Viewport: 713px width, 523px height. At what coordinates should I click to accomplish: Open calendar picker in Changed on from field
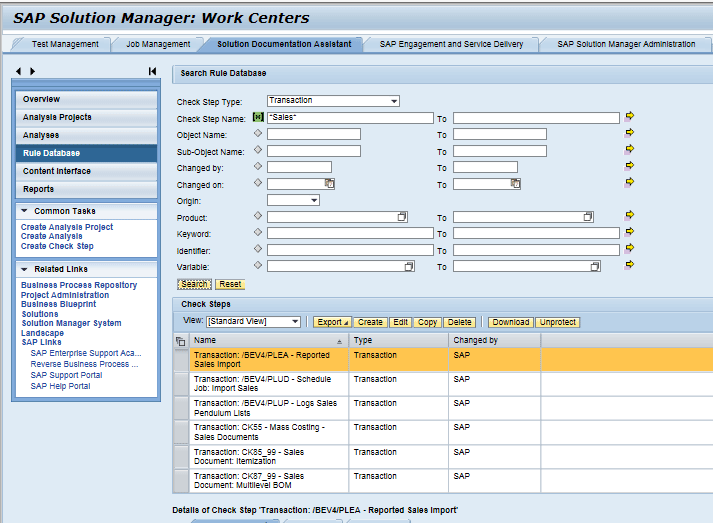[329, 184]
